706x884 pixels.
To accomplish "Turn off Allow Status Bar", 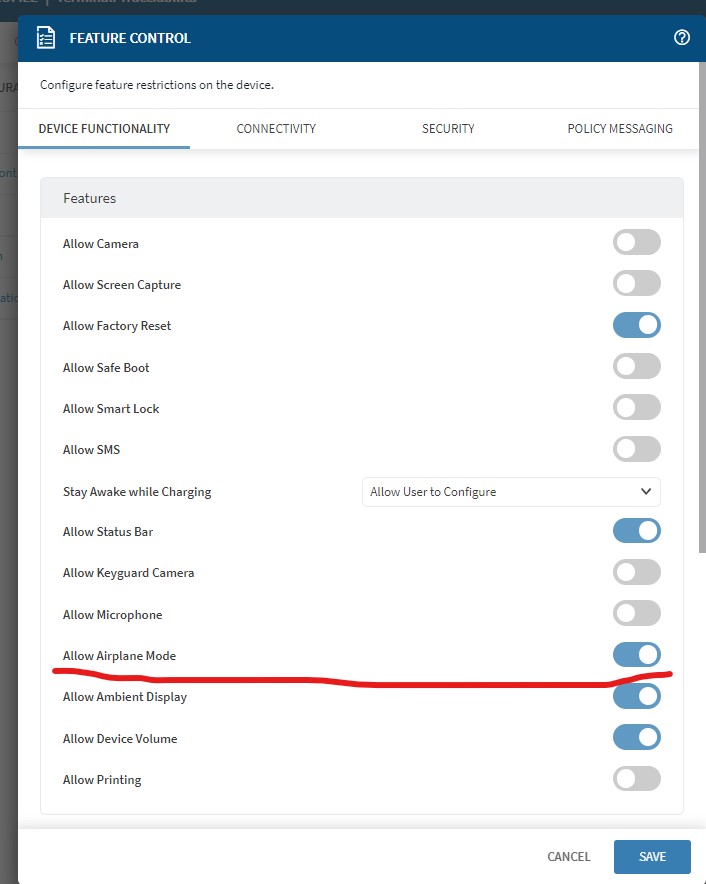I will coord(637,531).
